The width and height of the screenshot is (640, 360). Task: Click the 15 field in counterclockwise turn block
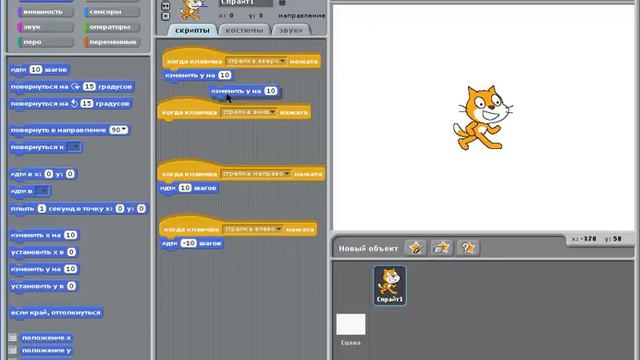(x=87, y=104)
